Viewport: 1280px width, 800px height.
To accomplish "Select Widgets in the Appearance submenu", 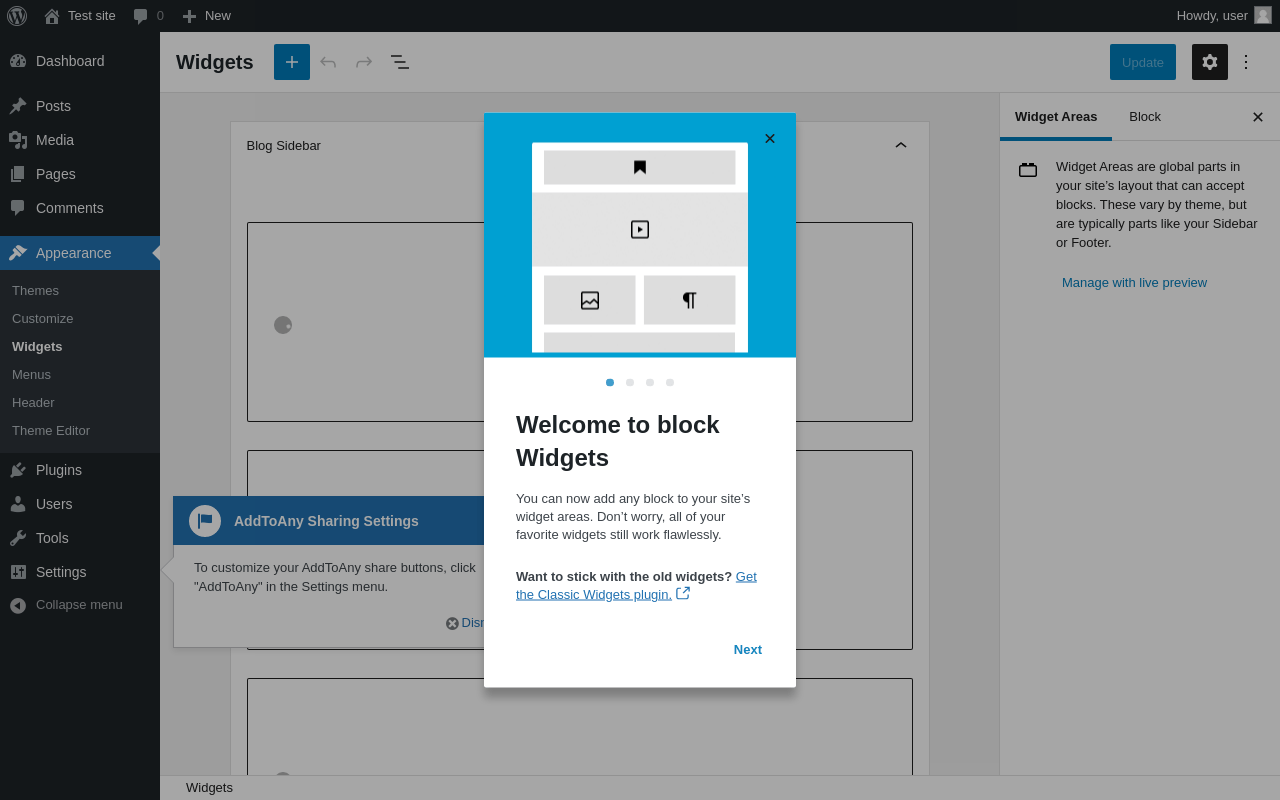I will tap(37, 347).
